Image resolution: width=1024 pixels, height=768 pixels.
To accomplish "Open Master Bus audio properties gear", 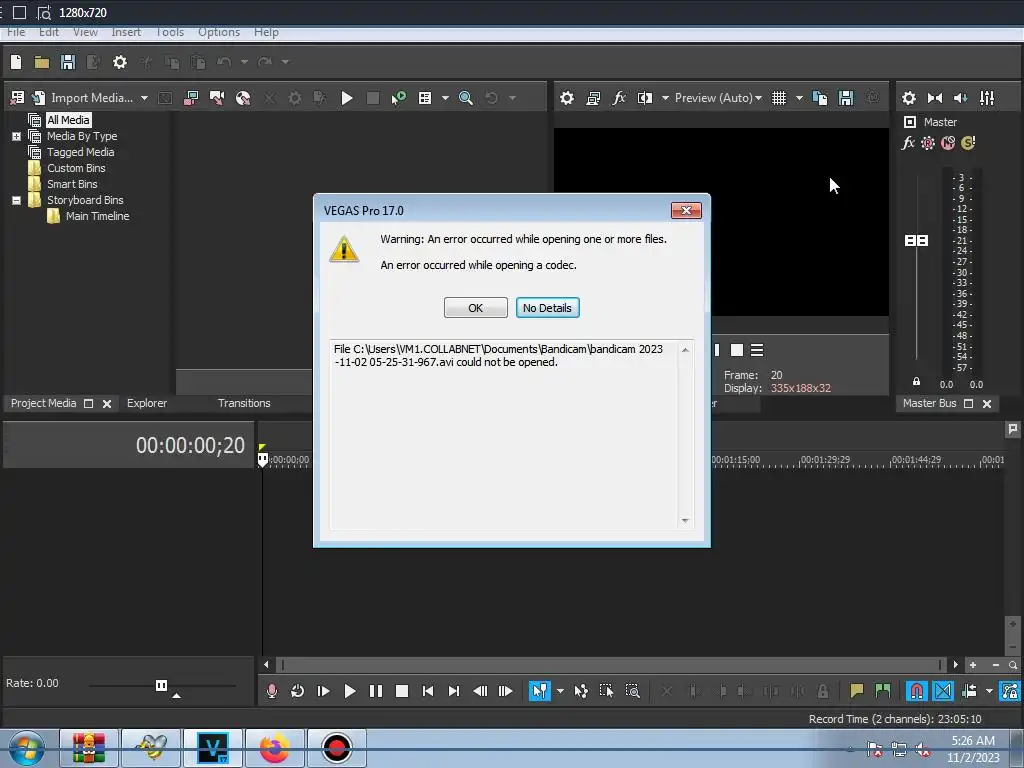I will (x=908, y=98).
